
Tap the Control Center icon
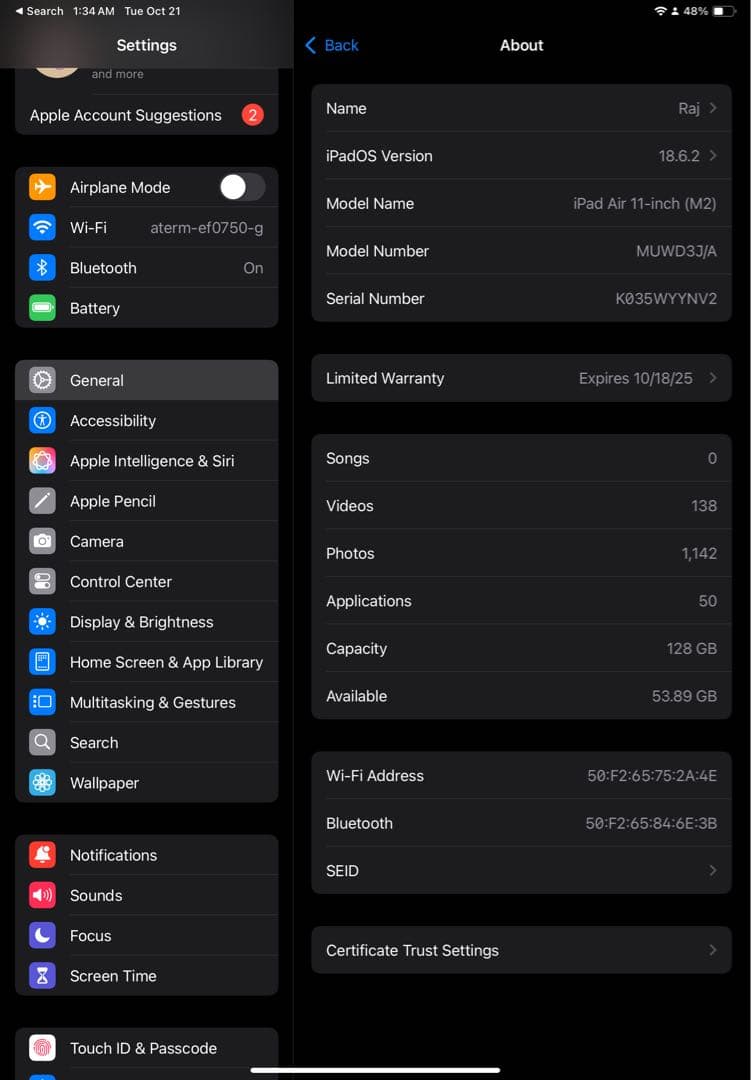tap(42, 581)
